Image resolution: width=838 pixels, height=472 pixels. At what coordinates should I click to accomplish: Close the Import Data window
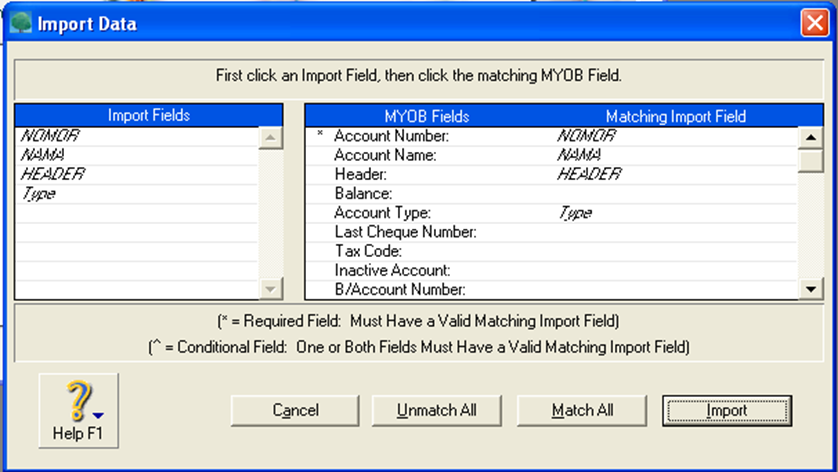tap(814, 24)
